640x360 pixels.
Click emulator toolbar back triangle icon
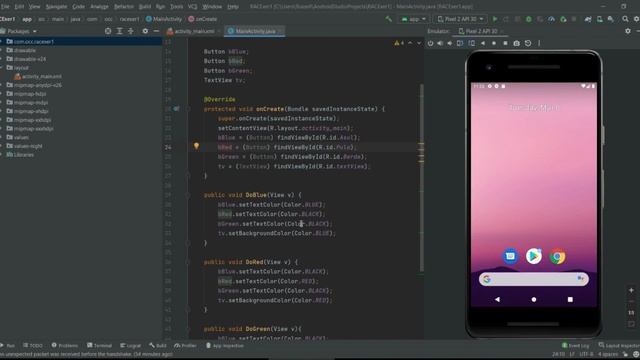483,43
